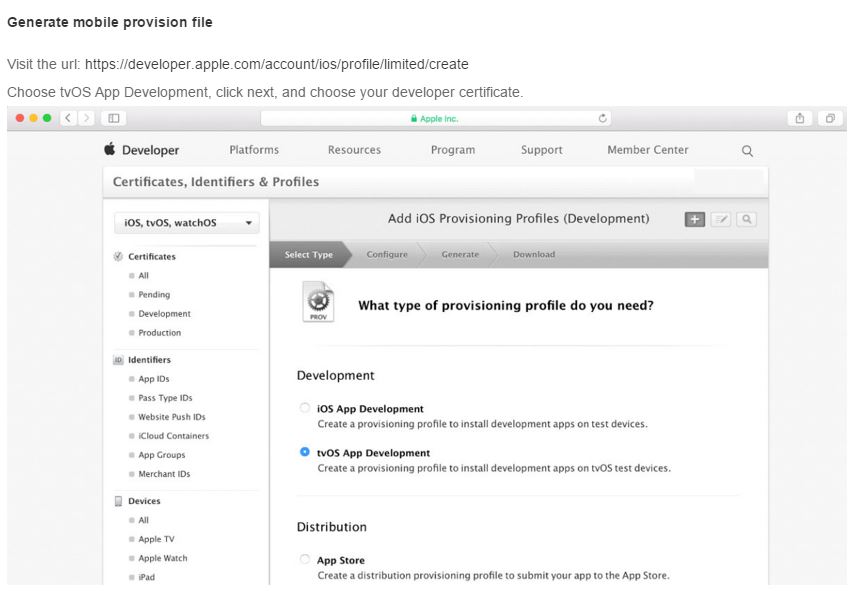Screen dimensions: 852x591
Task: Open the Resources menu
Action: pos(354,150)
